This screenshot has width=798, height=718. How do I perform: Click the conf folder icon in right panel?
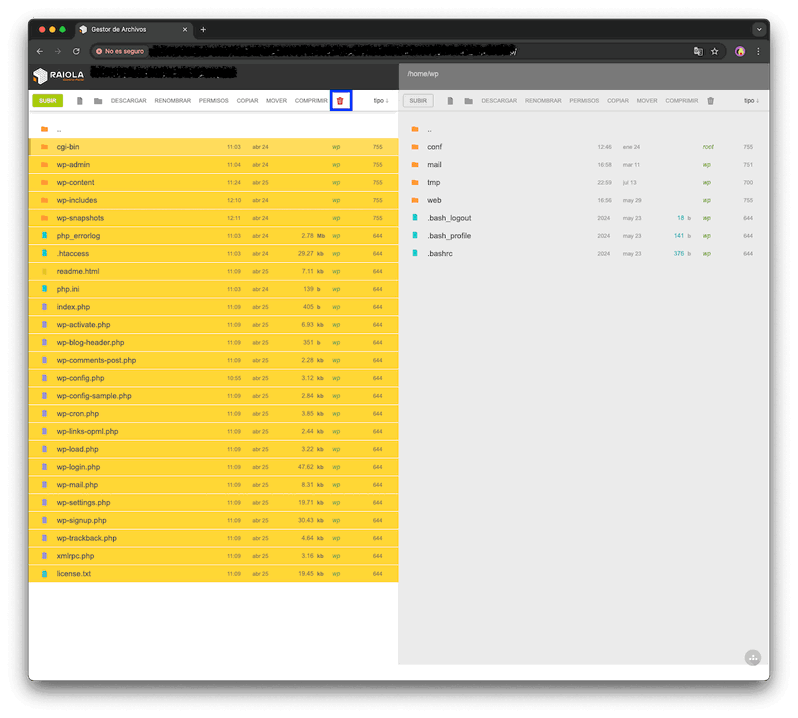[415, 147]
